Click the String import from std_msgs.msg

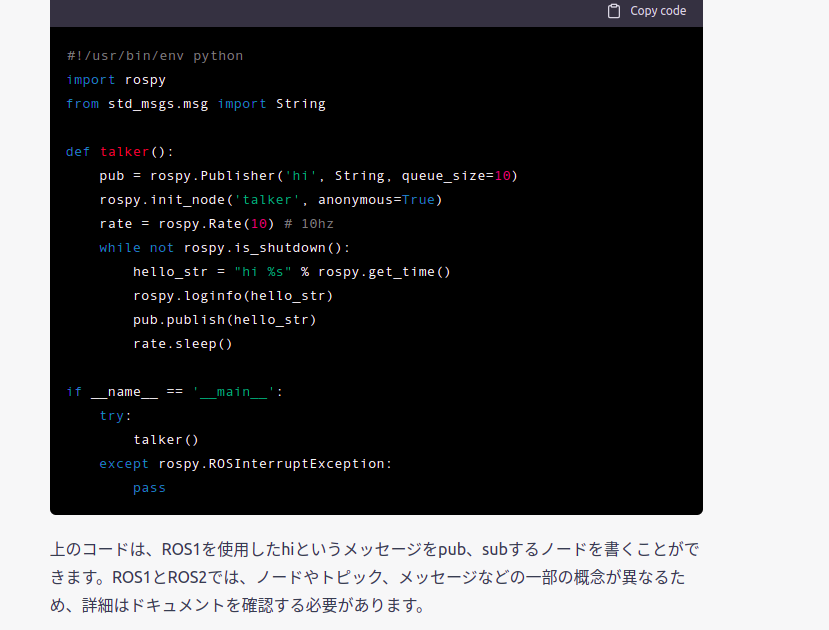pos(301,103)
